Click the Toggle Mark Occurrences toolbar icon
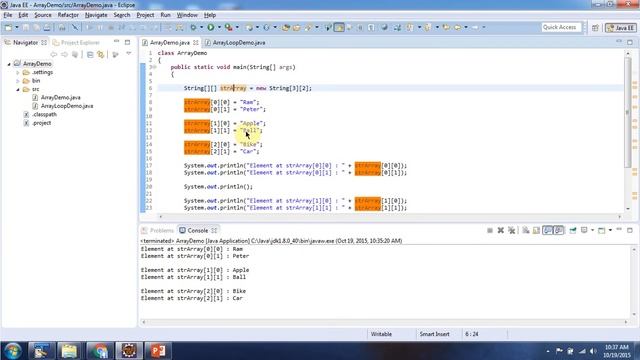Screen dimensions: 640x360 coord(339,27)
